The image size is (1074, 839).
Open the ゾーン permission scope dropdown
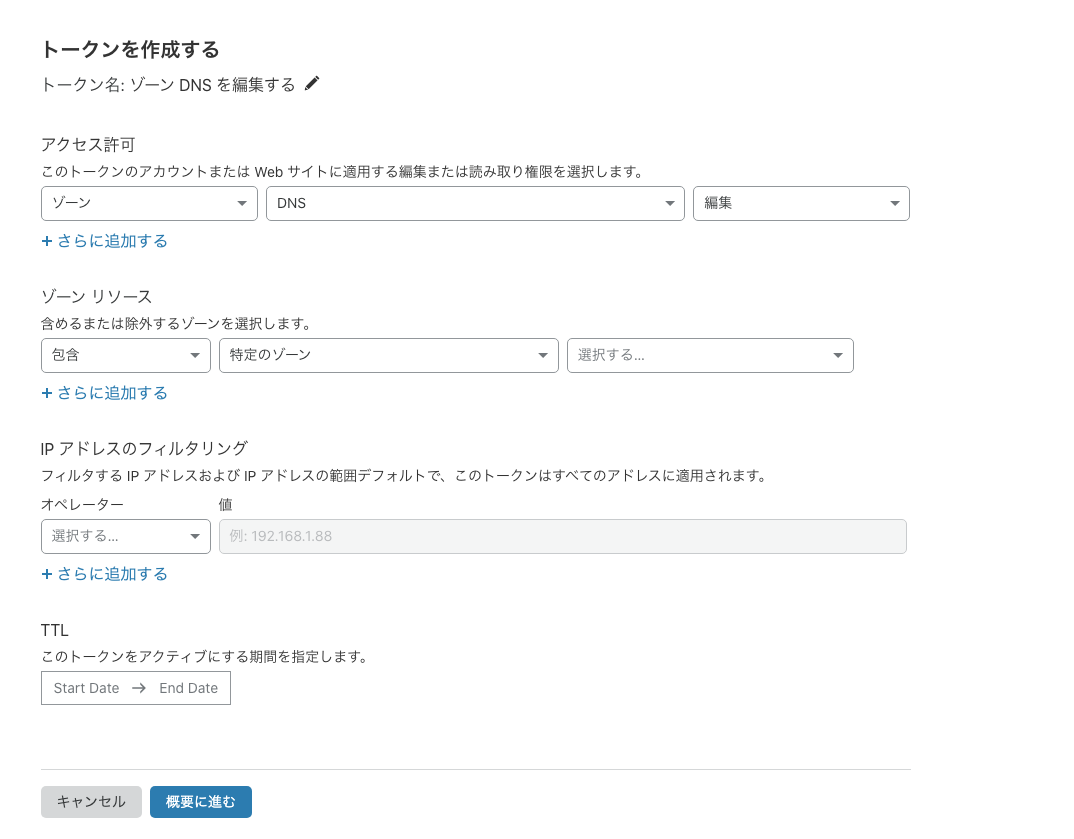(x=149, y=203)
